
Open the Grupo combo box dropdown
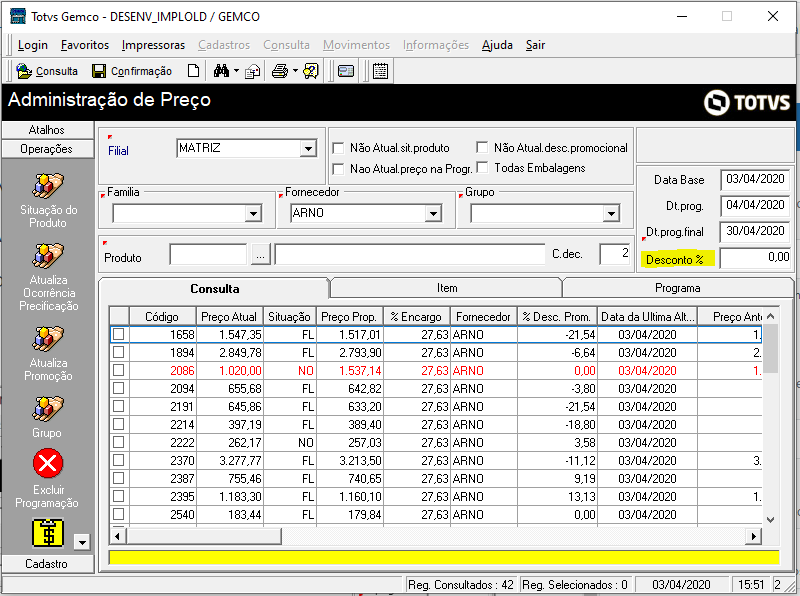click(611, 213)
